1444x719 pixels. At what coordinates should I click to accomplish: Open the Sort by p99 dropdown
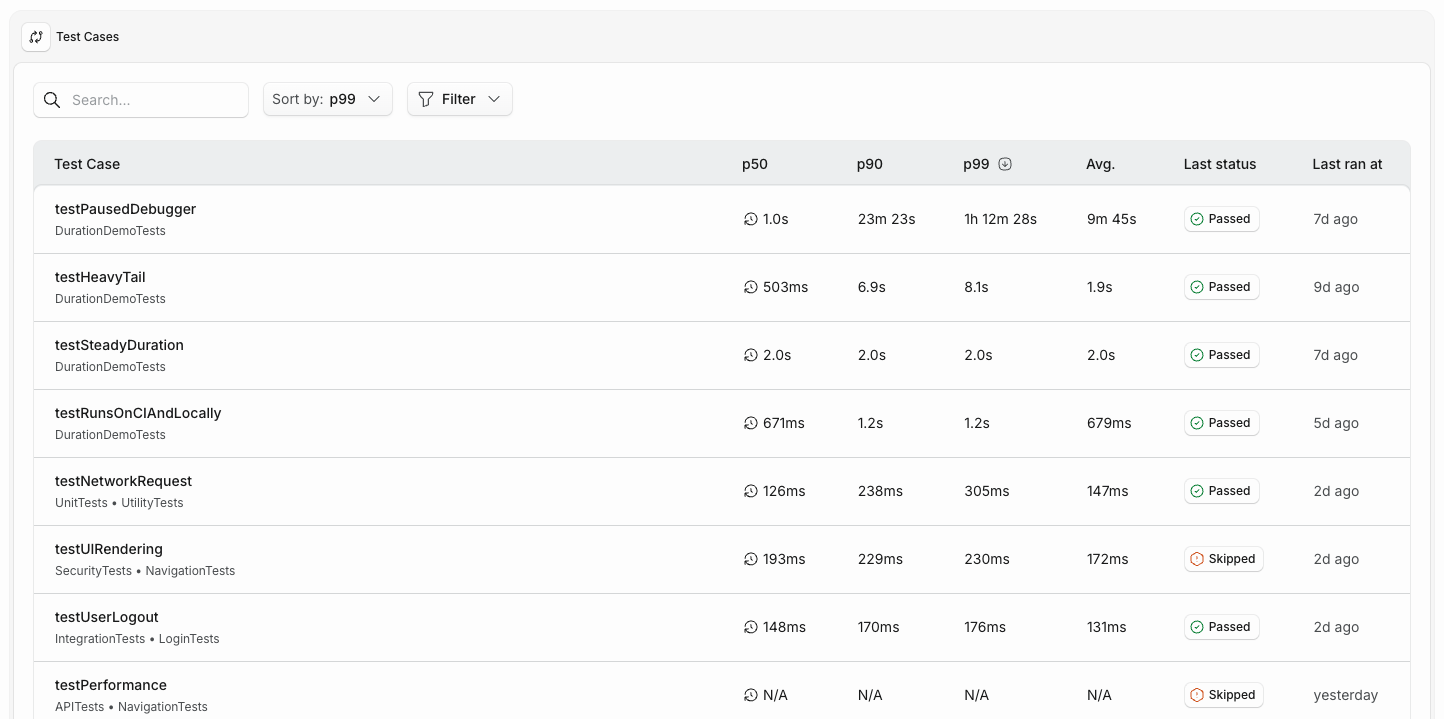pos(328,99)
